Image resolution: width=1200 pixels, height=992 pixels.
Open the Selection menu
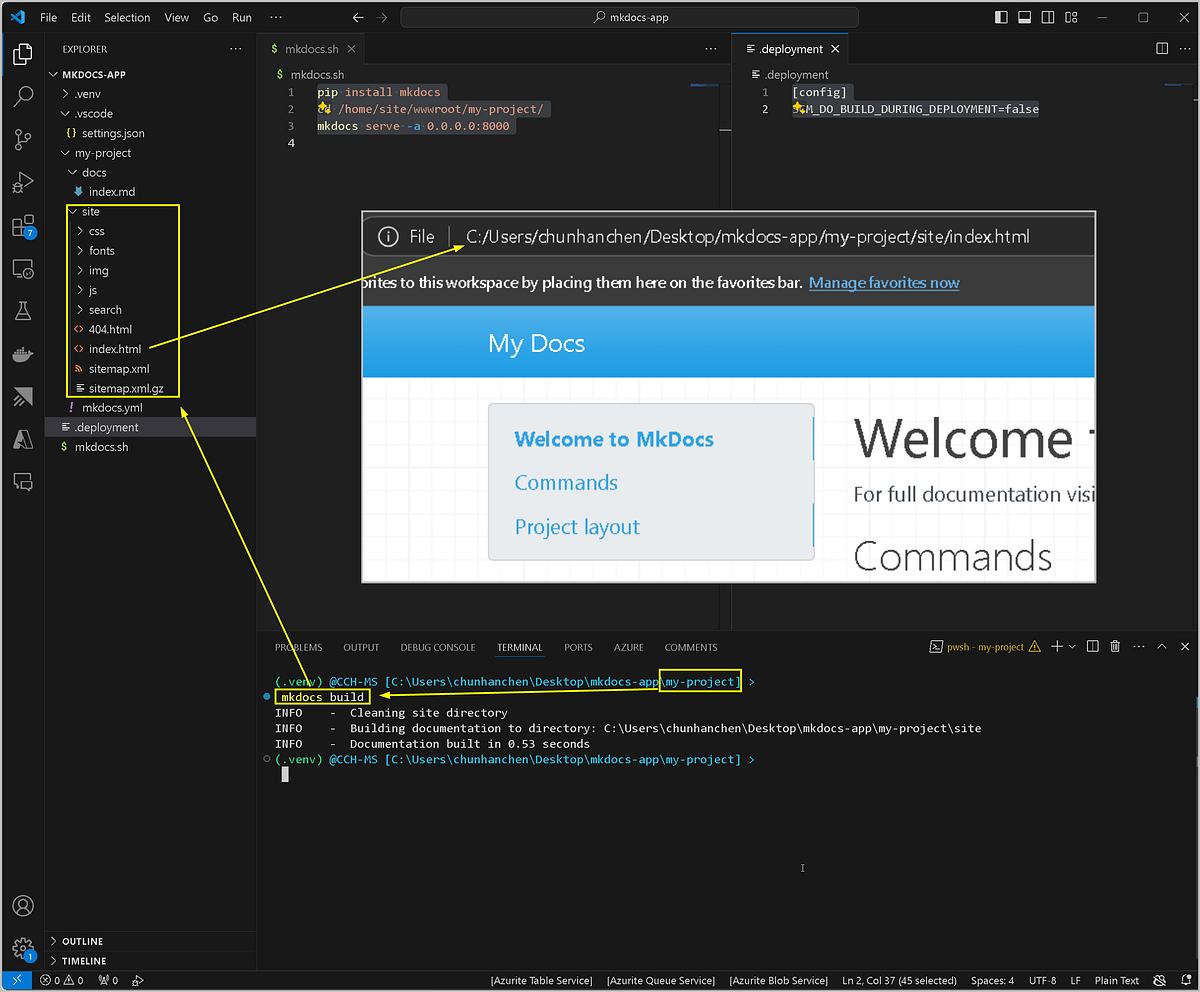[x=127, y=18]
